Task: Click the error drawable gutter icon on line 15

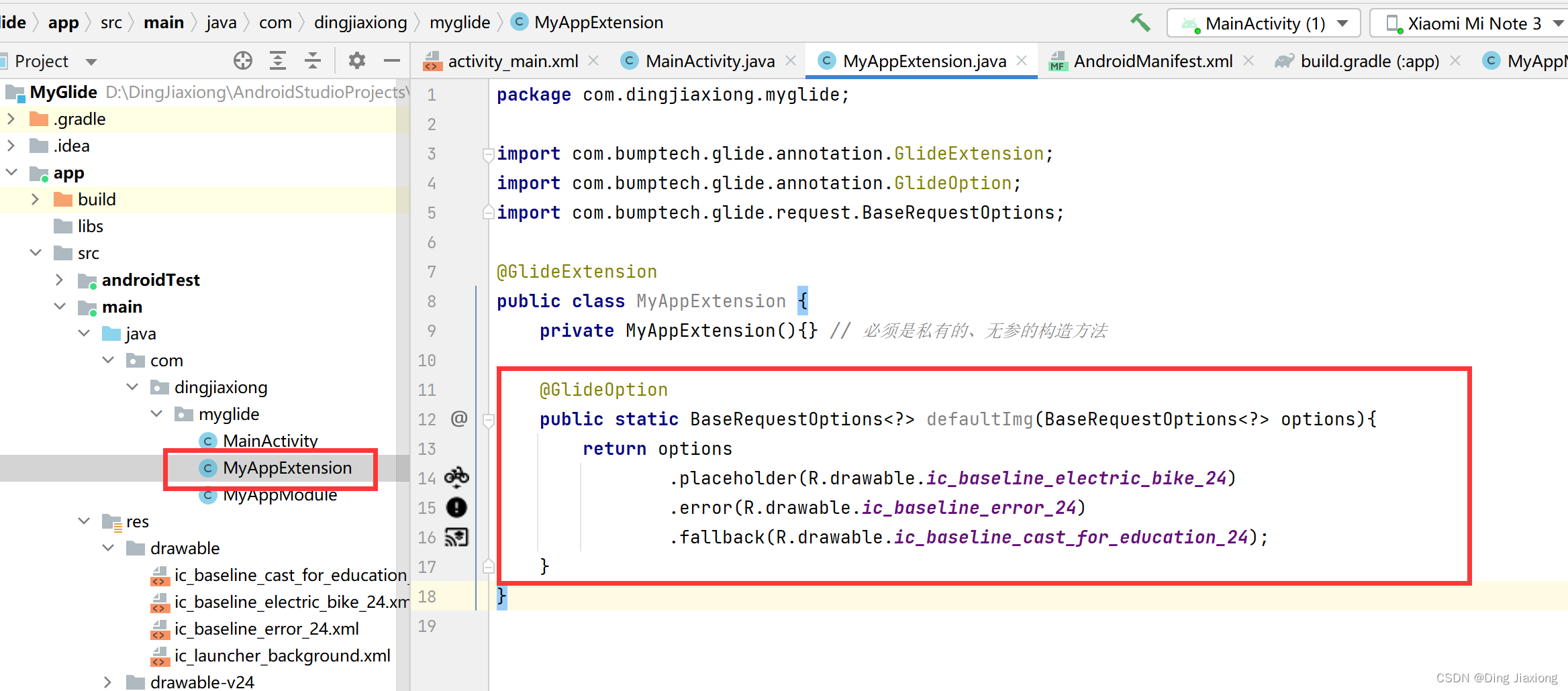Action: (x=456, y=507)
